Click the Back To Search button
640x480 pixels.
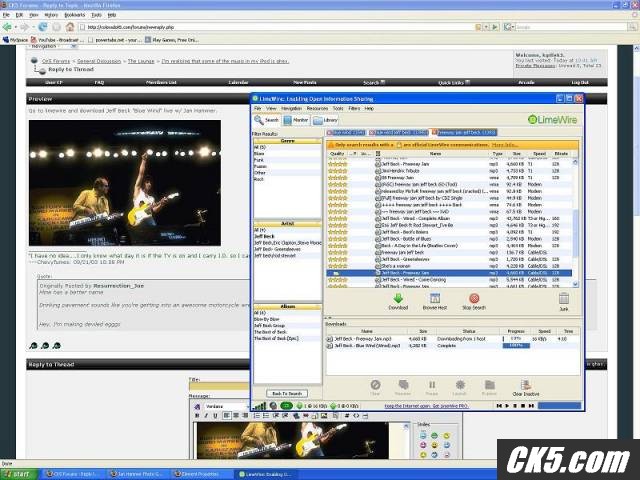tap(287, 393)
